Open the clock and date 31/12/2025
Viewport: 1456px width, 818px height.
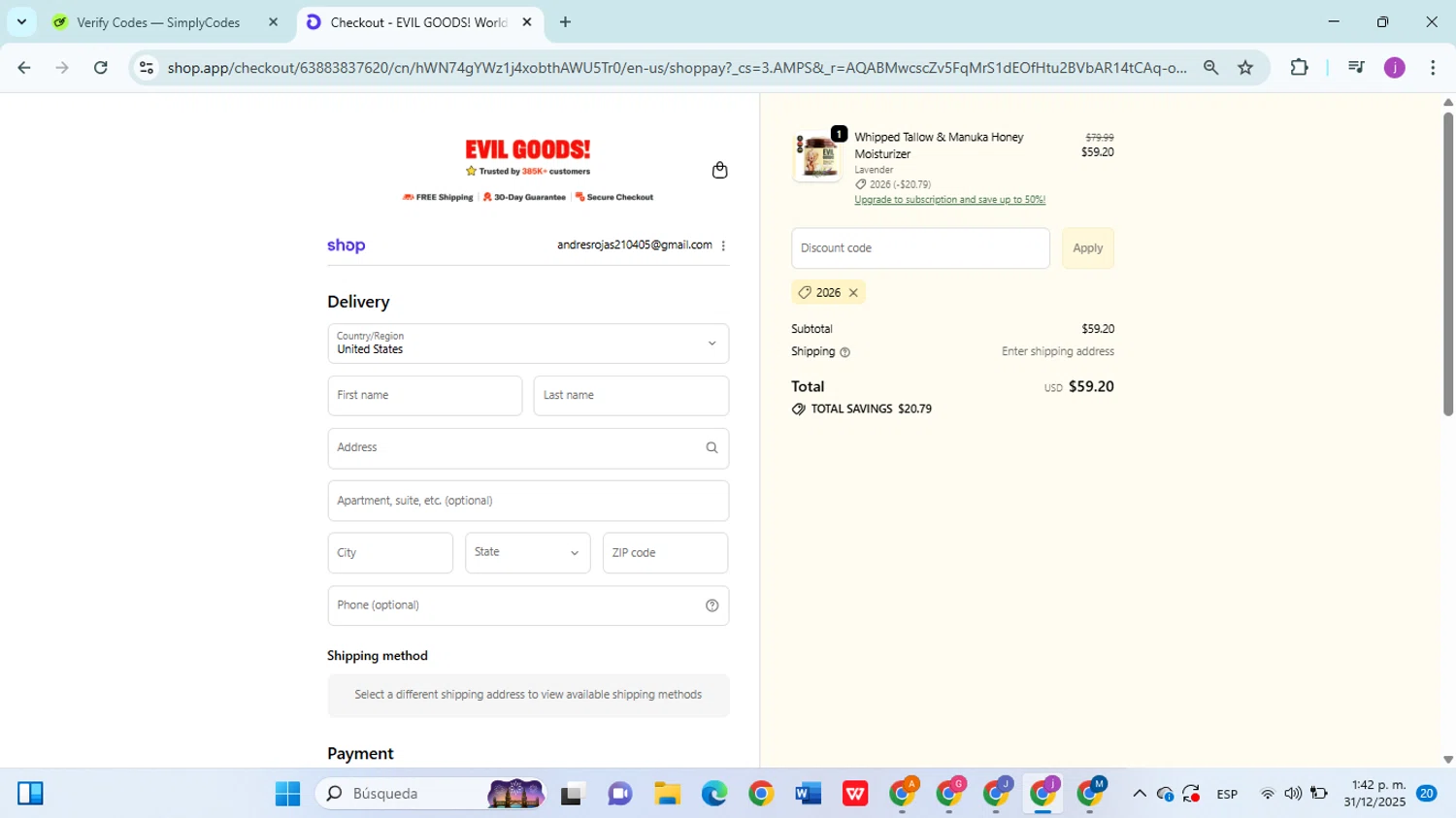[1375, 794]
